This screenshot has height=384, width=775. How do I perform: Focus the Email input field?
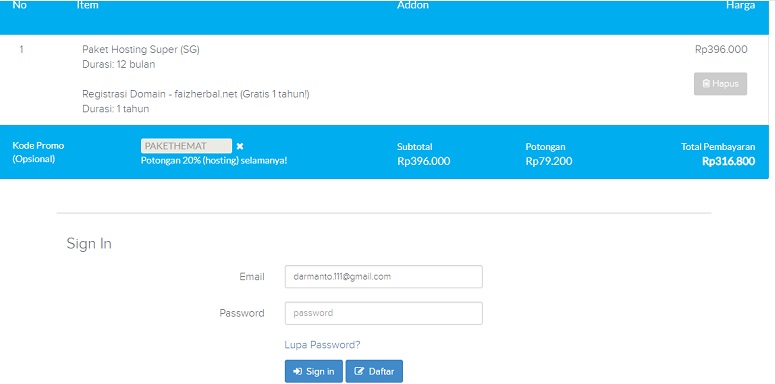click(384, 277)
